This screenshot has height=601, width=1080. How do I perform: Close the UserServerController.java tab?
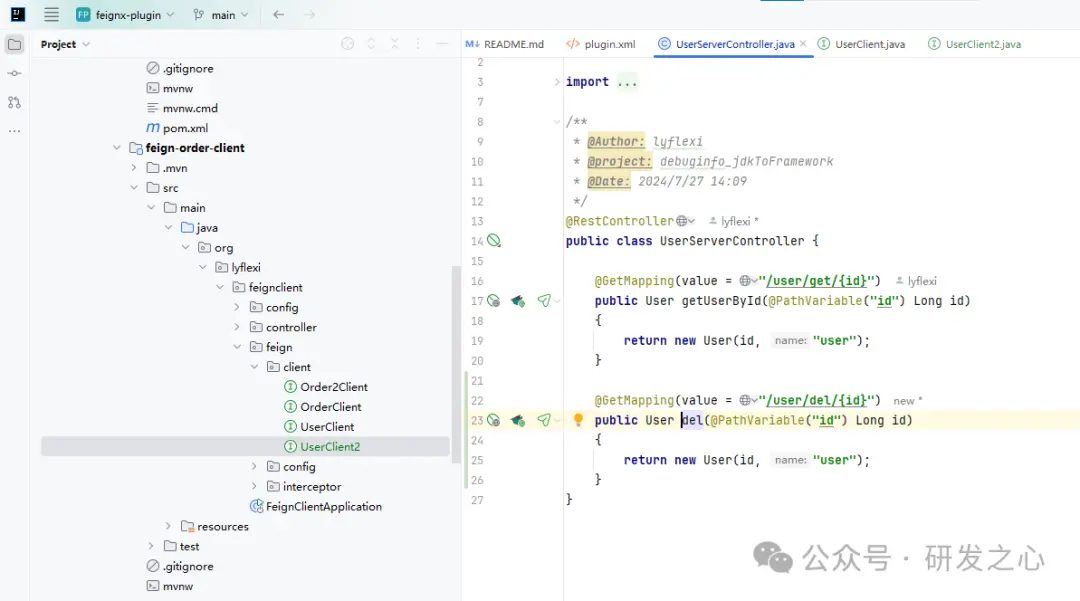(x=803, y=44)
